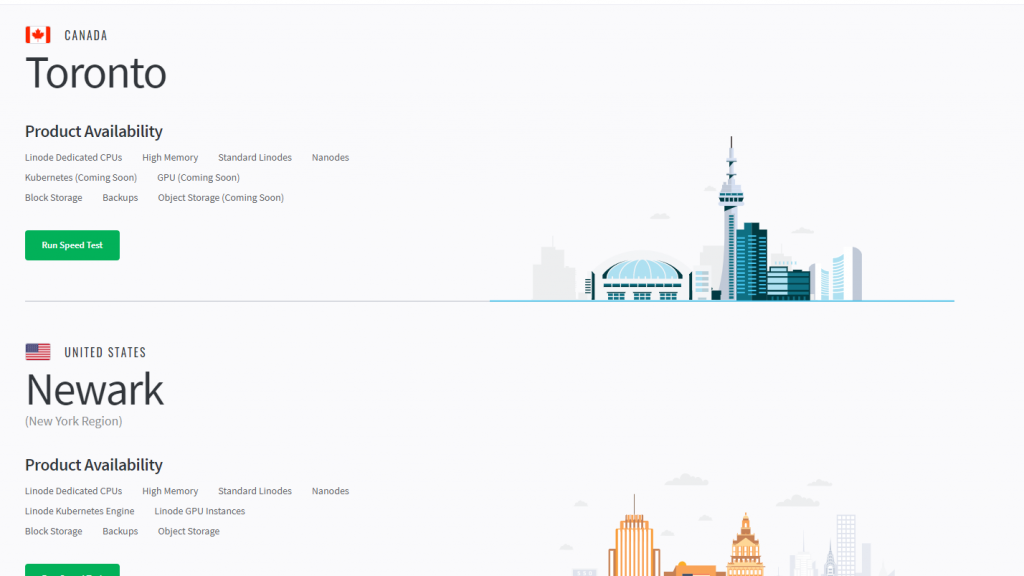Click the Newark skyline illustration
The image size is (1024, 576).
(728, 525)
